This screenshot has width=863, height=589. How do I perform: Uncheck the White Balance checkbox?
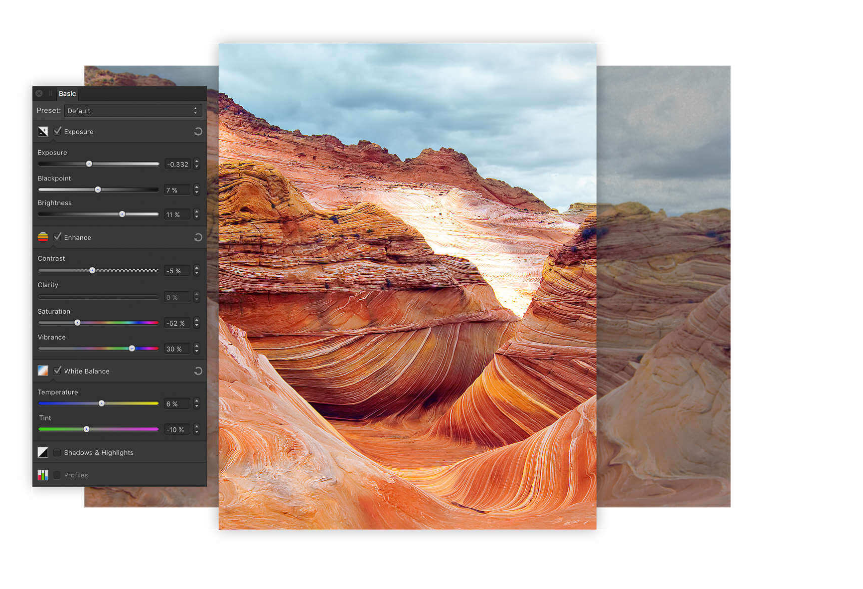[x=57, y=370]
